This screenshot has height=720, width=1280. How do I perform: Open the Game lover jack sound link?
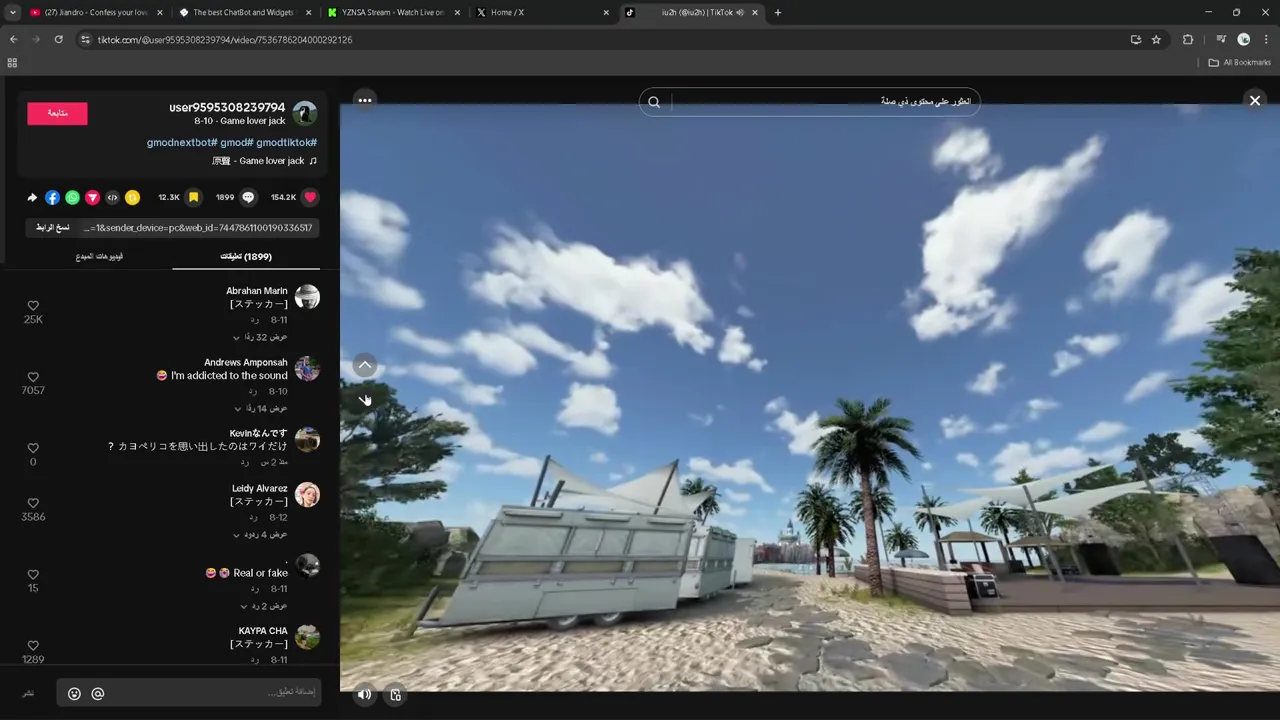tap(264, 161)
